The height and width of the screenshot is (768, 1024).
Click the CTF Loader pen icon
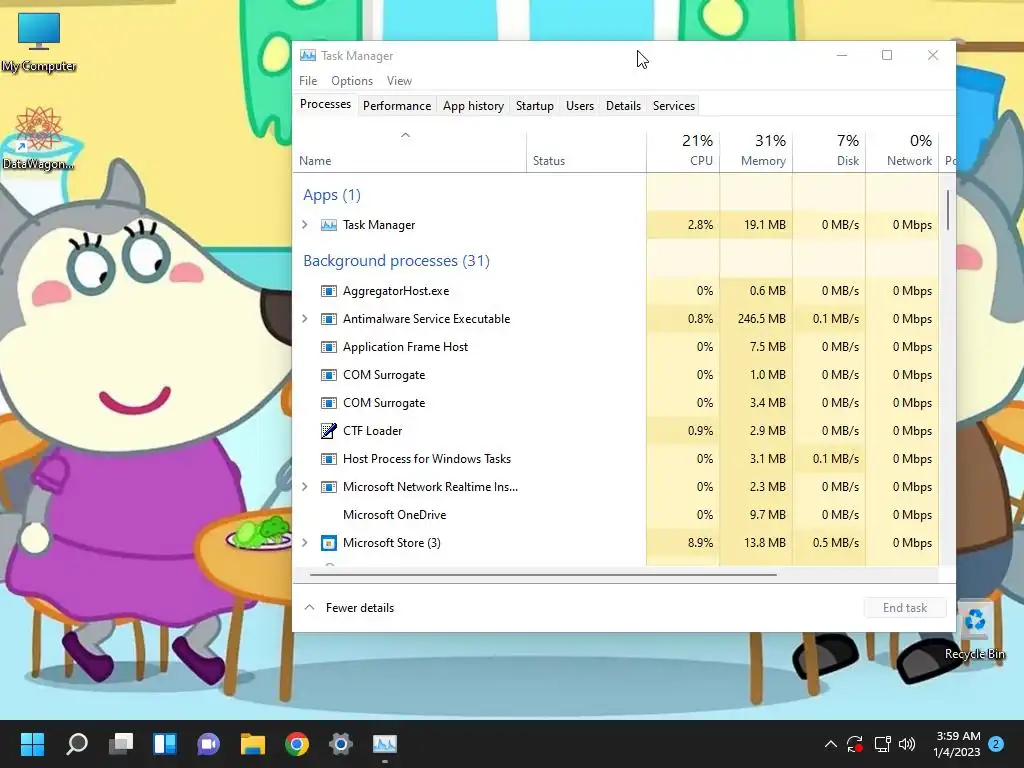pyautogui.click(x=328, y=430)
